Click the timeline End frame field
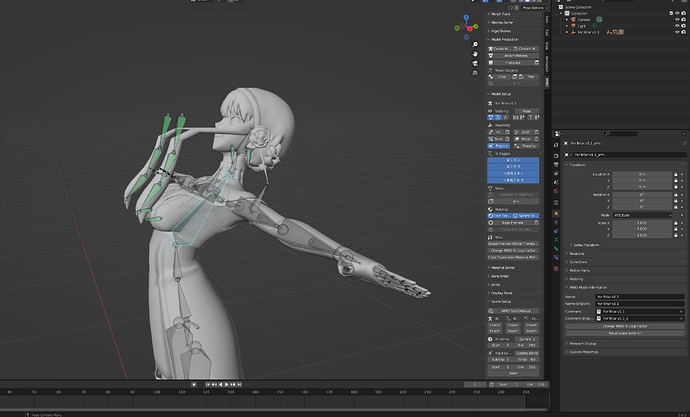 pos(536,384)
